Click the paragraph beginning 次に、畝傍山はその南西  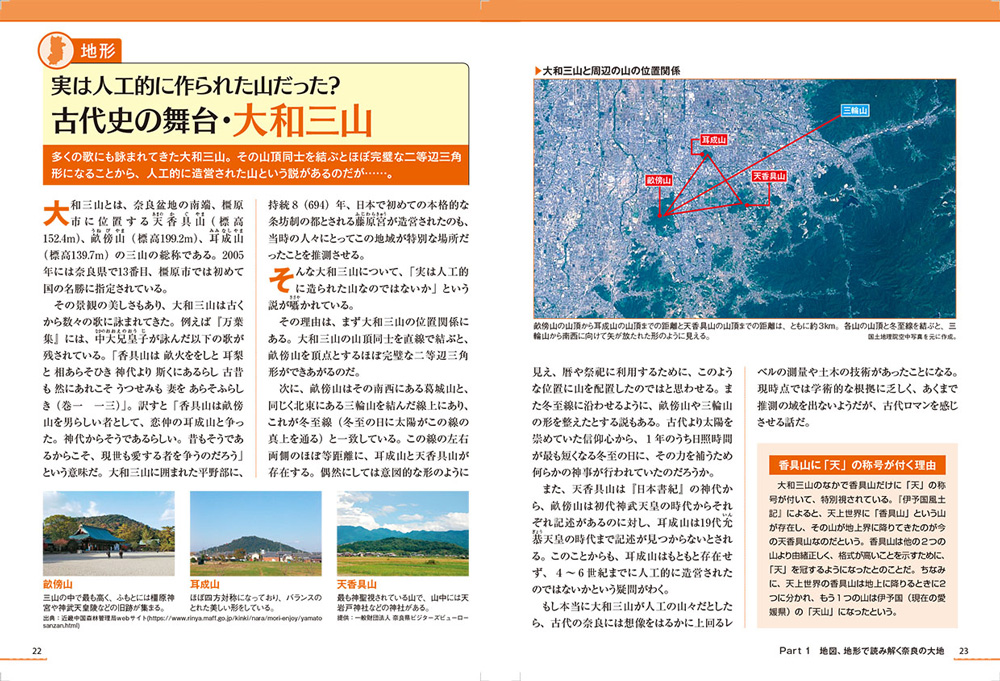[x=368, y=430]
